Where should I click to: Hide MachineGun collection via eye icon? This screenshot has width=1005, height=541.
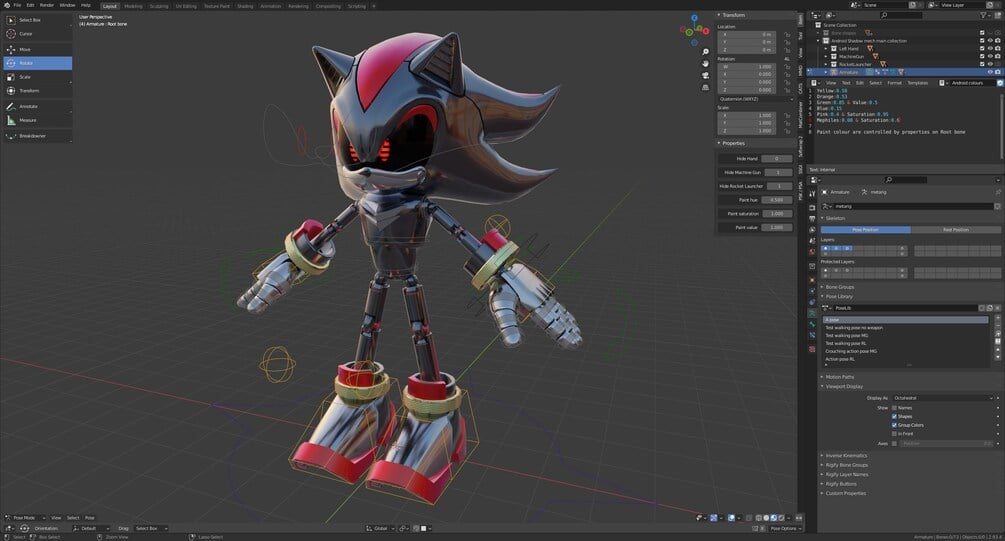pyautogui.click(x=990, y=56)
